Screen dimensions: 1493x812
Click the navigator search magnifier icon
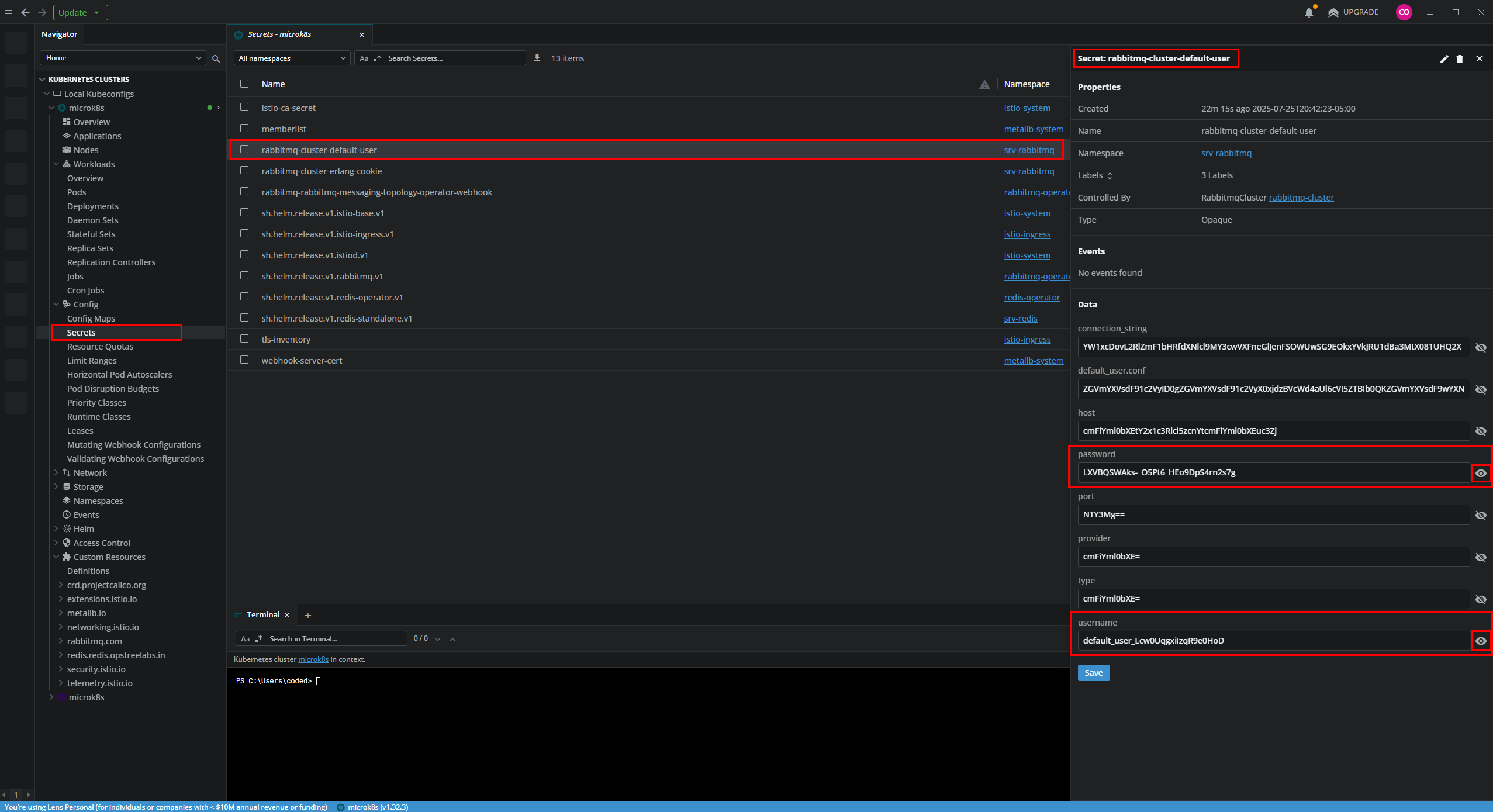(216, 58)
